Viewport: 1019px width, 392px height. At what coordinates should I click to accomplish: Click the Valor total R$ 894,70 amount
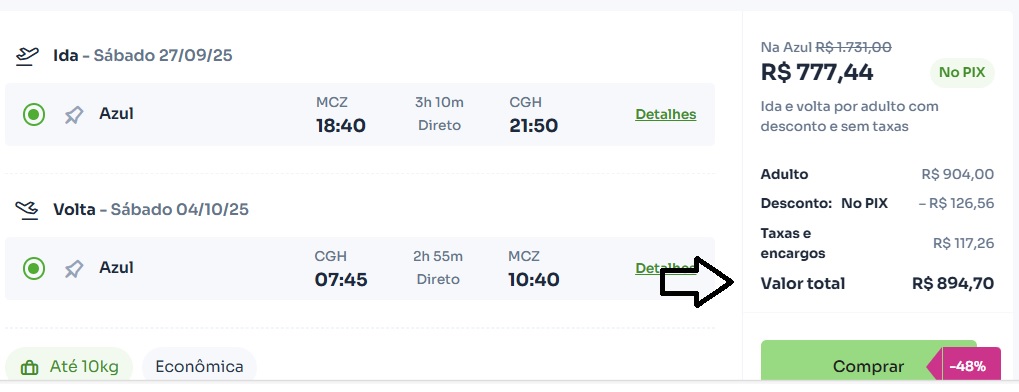(x=953, y=283)
